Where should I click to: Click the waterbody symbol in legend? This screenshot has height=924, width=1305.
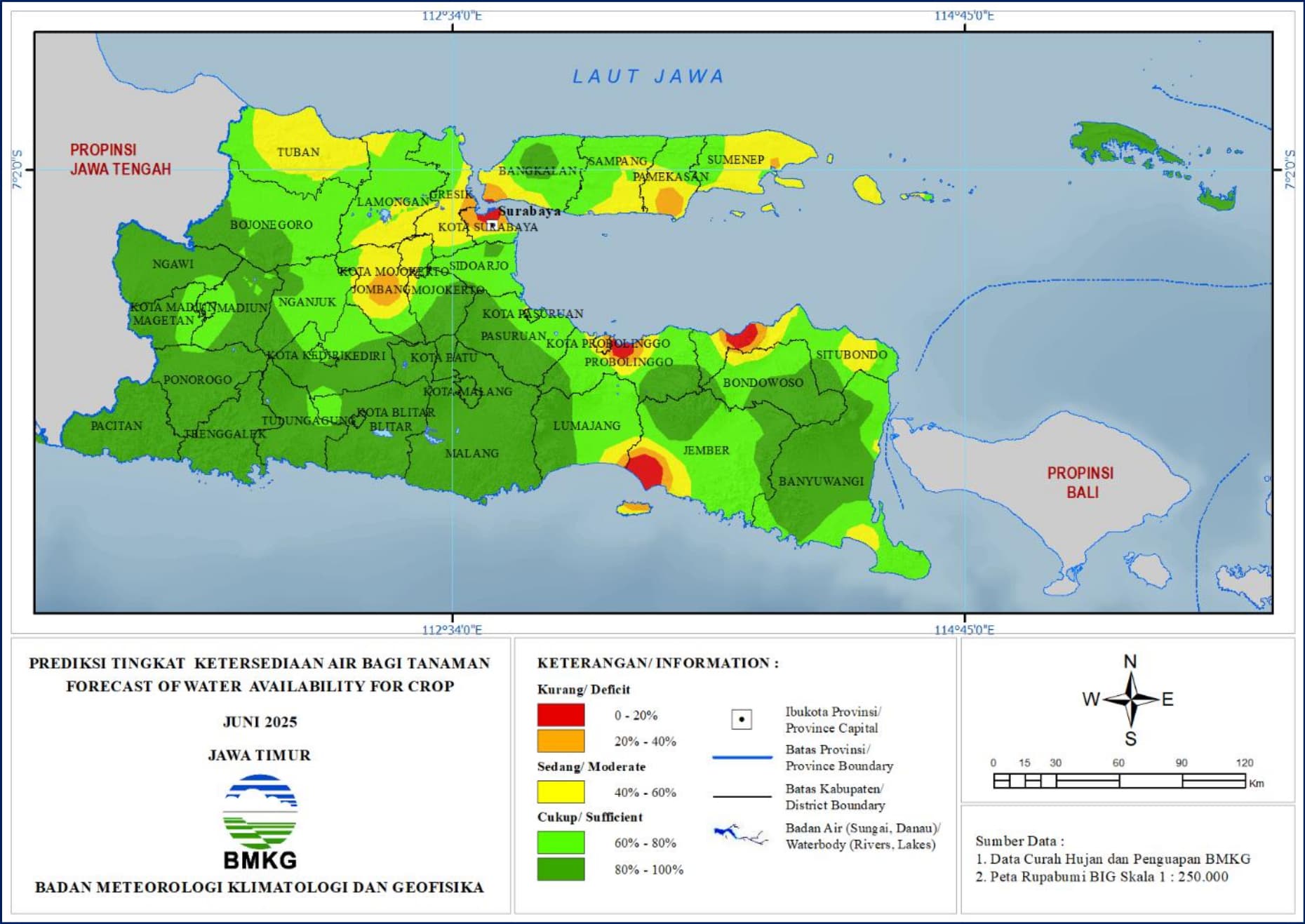click(741, 835)
